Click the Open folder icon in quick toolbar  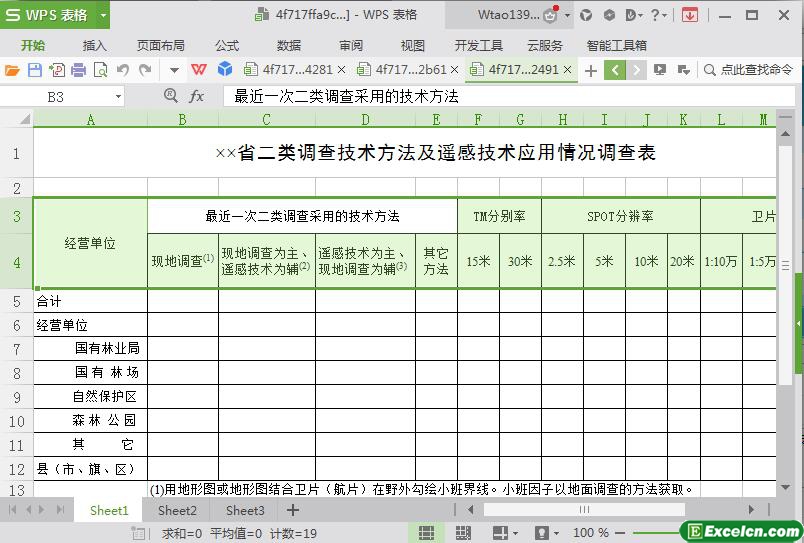[12, 70]
